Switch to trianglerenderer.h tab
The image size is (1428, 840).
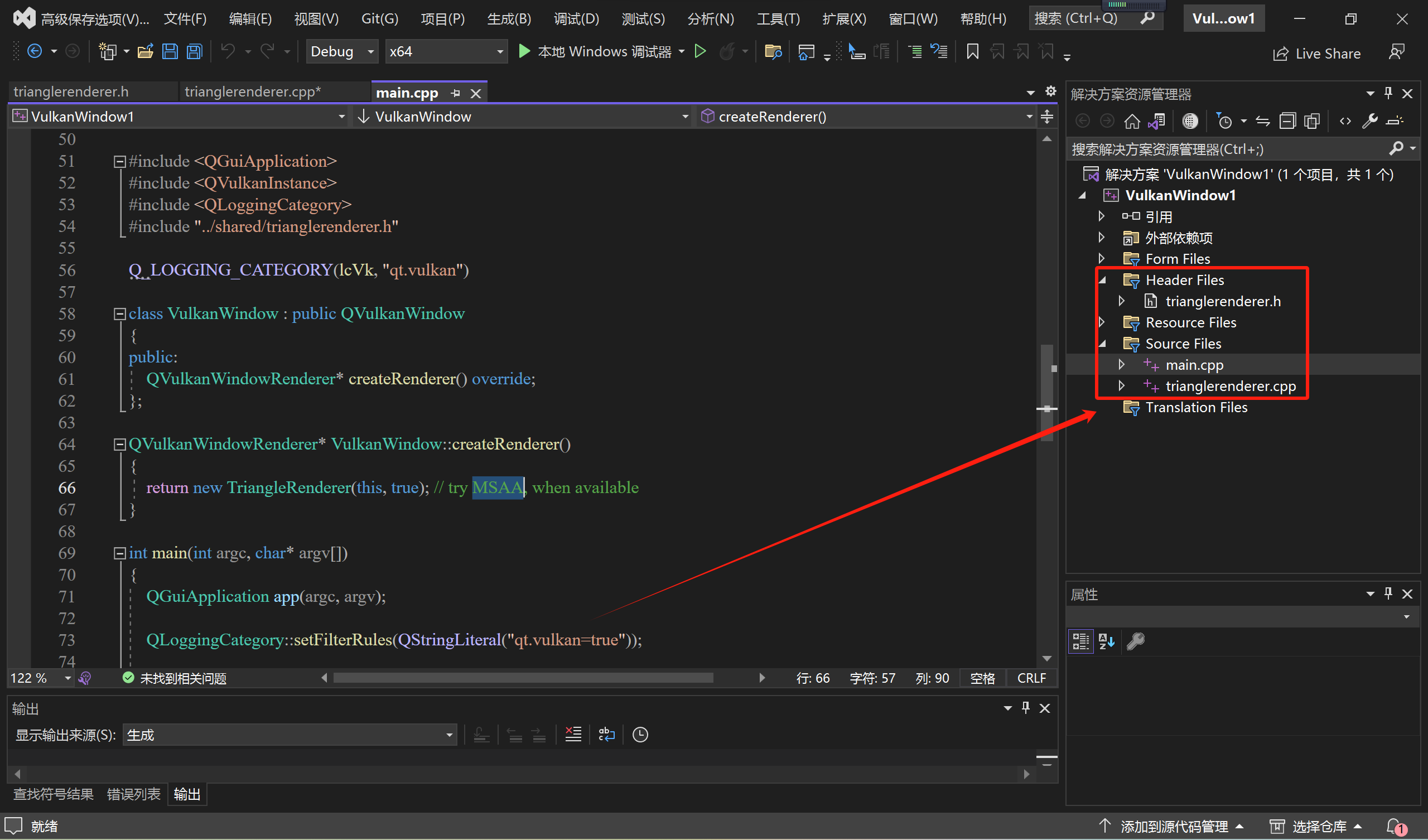coord(71,92)
